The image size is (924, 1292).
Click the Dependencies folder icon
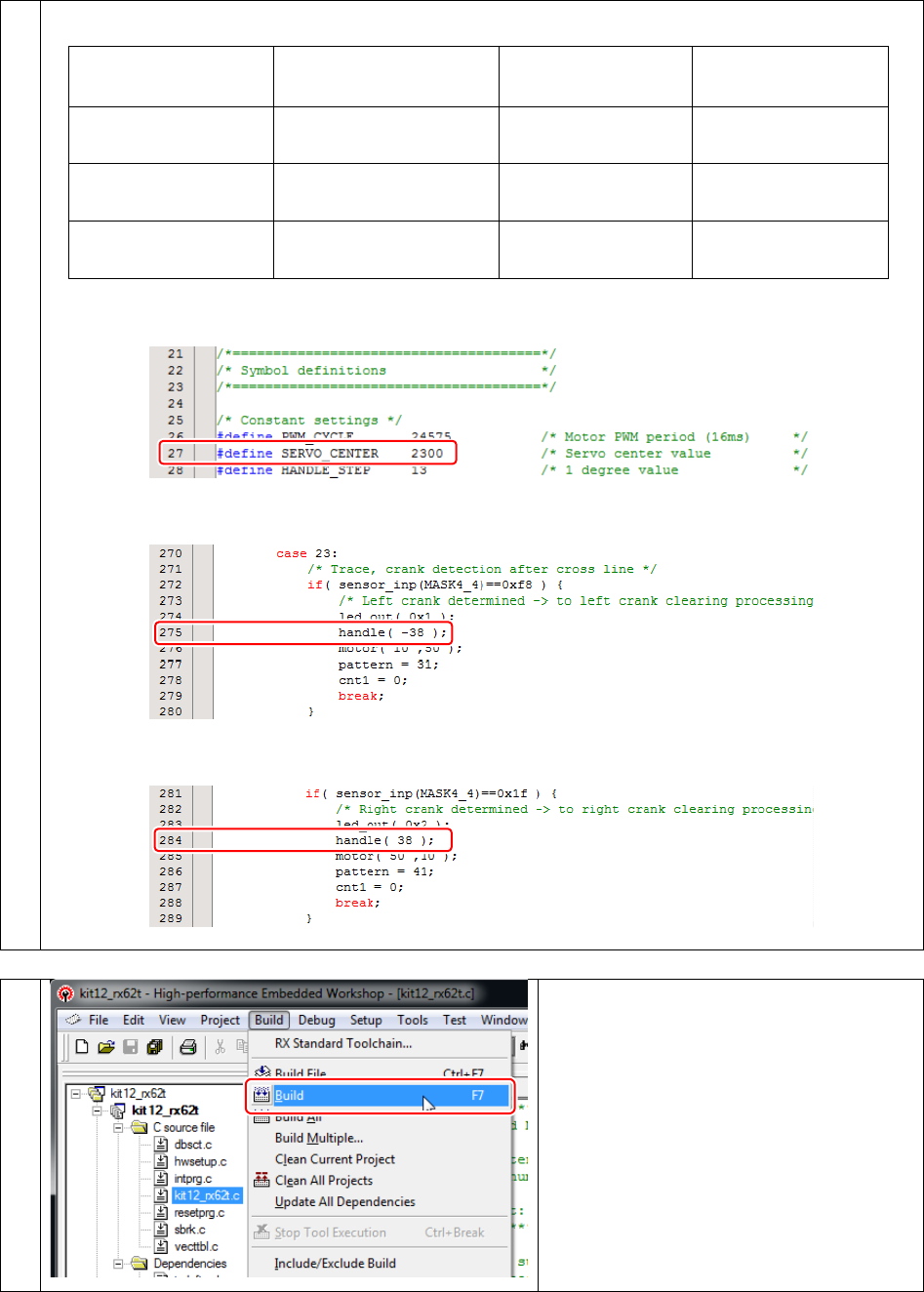[x=140, y=1263]
